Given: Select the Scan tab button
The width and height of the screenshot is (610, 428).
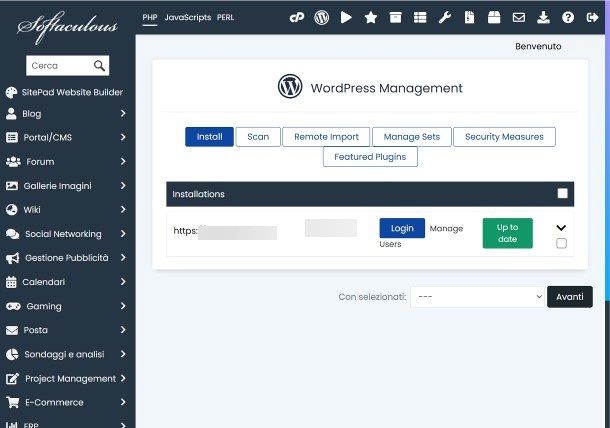Looking at the screenshot, I should (258, 137).
